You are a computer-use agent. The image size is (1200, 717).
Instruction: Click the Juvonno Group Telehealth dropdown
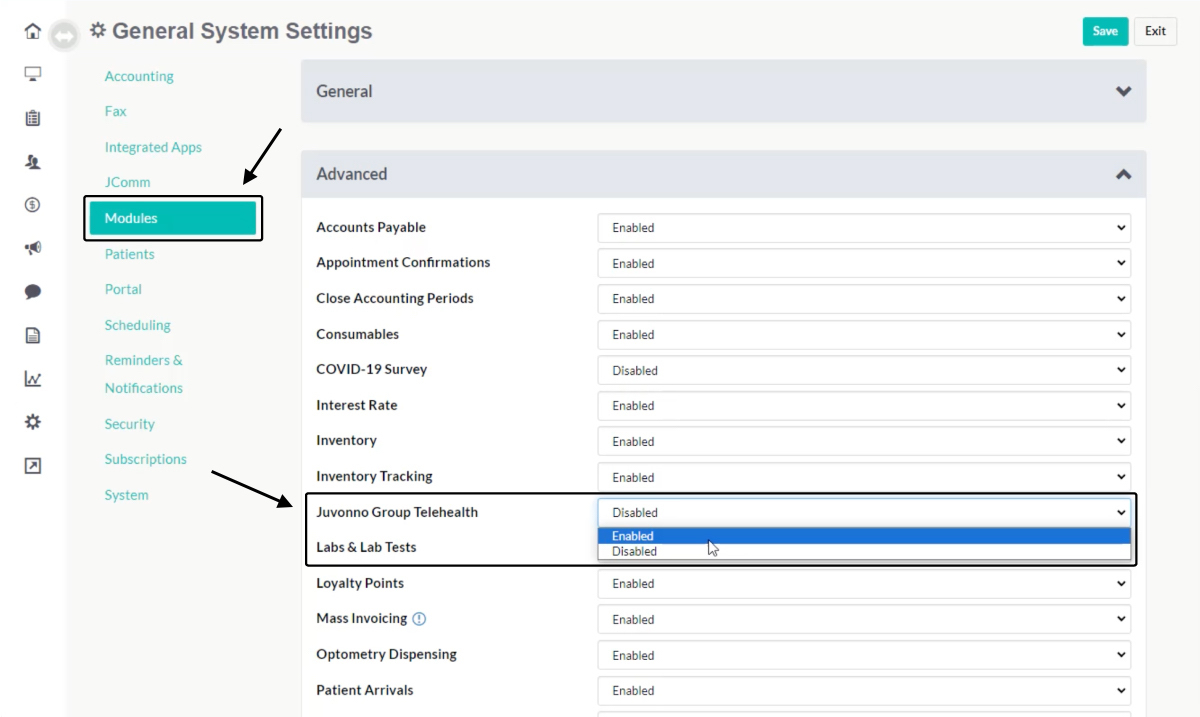coord(864,512)
